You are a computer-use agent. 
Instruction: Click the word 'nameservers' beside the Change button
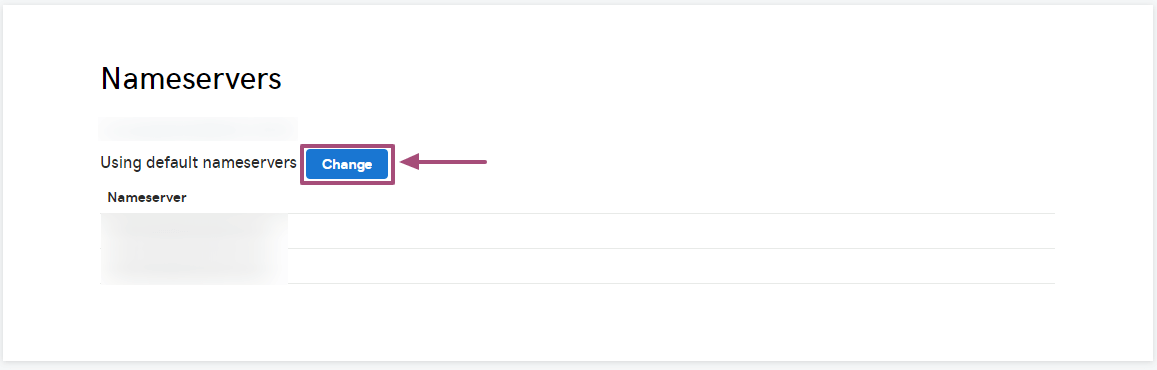[x=249, y=163]
